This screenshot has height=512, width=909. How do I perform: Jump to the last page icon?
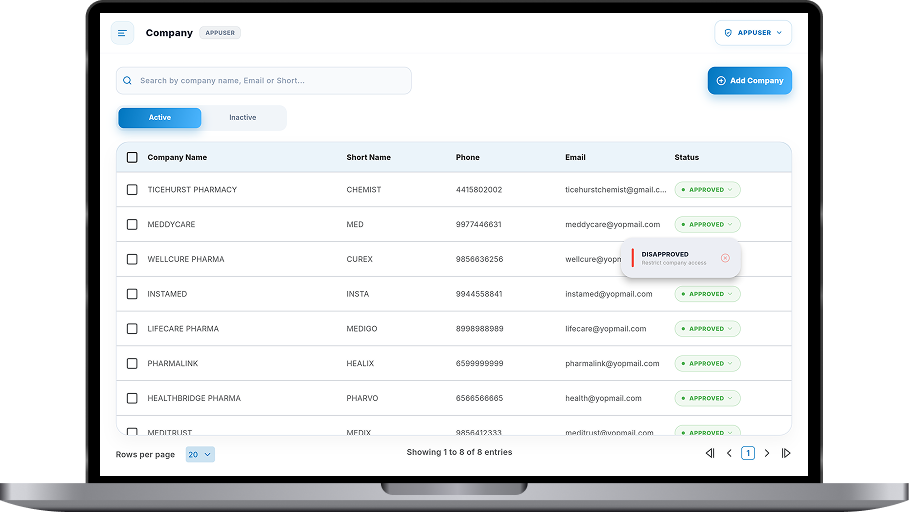pyautogui.click(x=786, y=453)
